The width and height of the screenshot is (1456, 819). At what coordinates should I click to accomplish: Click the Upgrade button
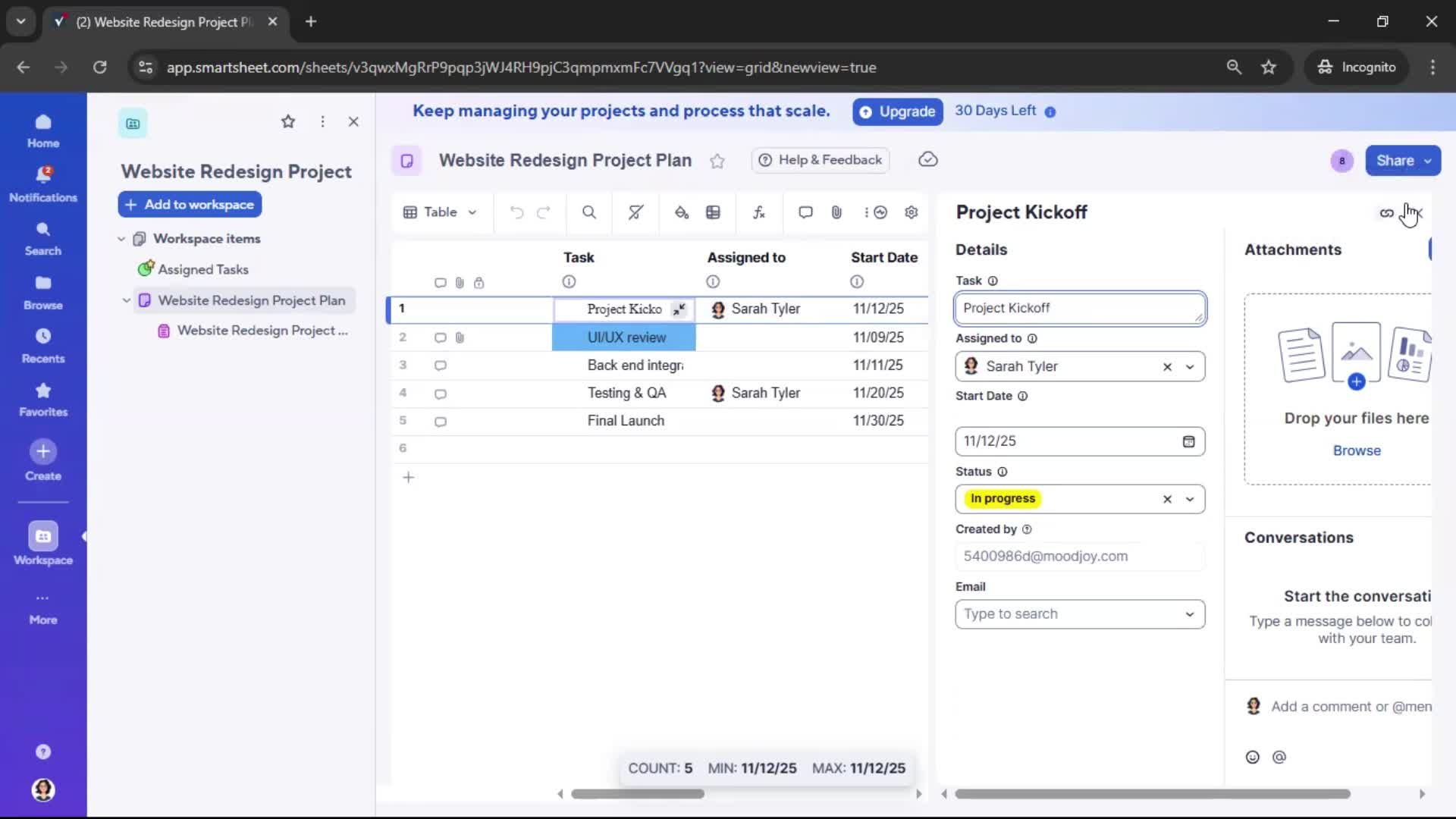click(898, 111)
